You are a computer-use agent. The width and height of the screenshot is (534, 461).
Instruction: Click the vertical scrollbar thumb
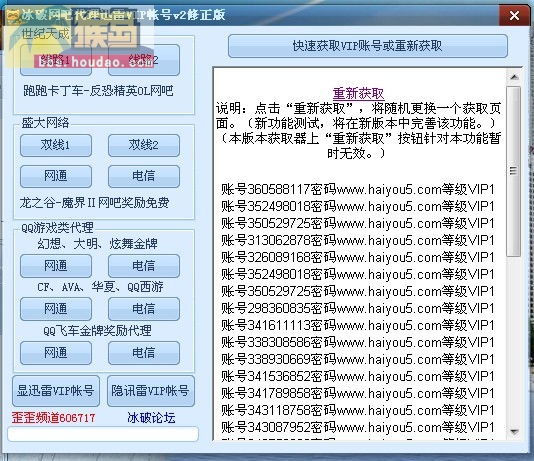(x=514, y=171)
